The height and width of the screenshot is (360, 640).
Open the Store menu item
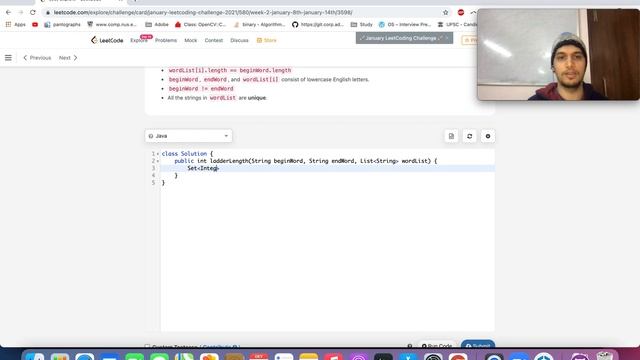coord(267,40)
